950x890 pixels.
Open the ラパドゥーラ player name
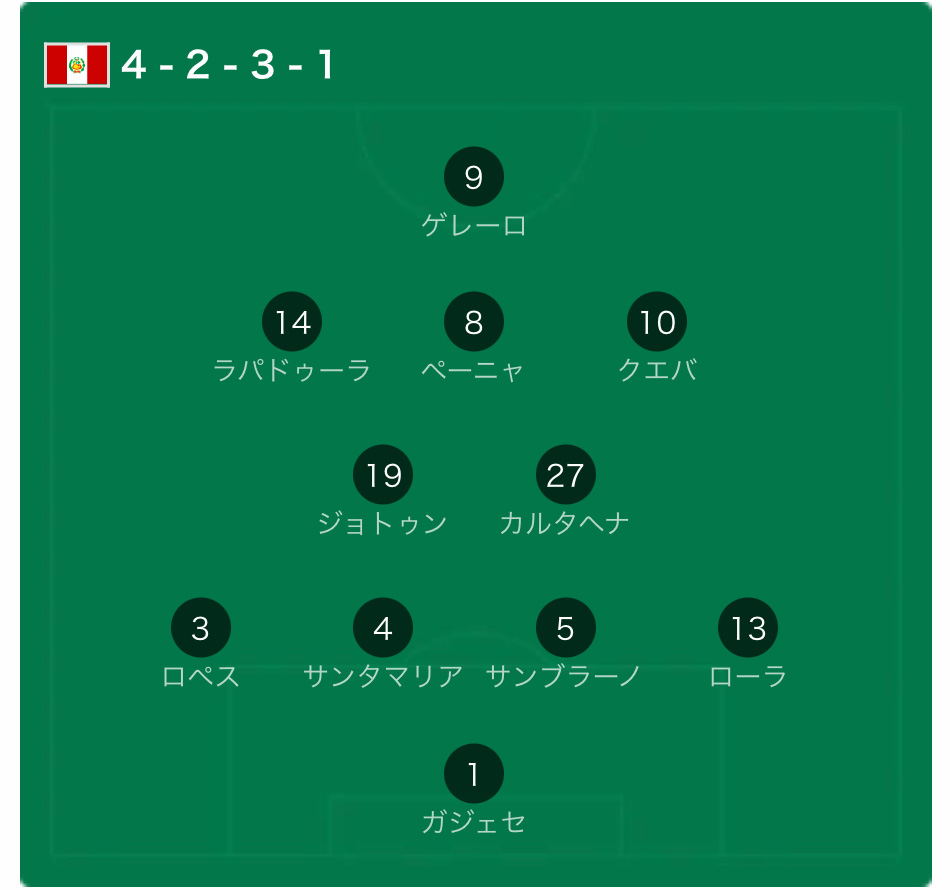coord(292,370)
